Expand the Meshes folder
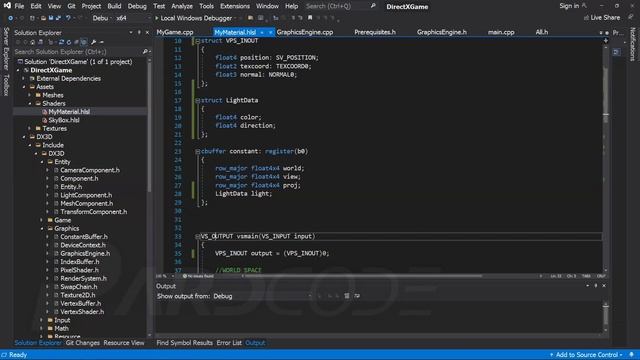 click(x=30, y=95)
